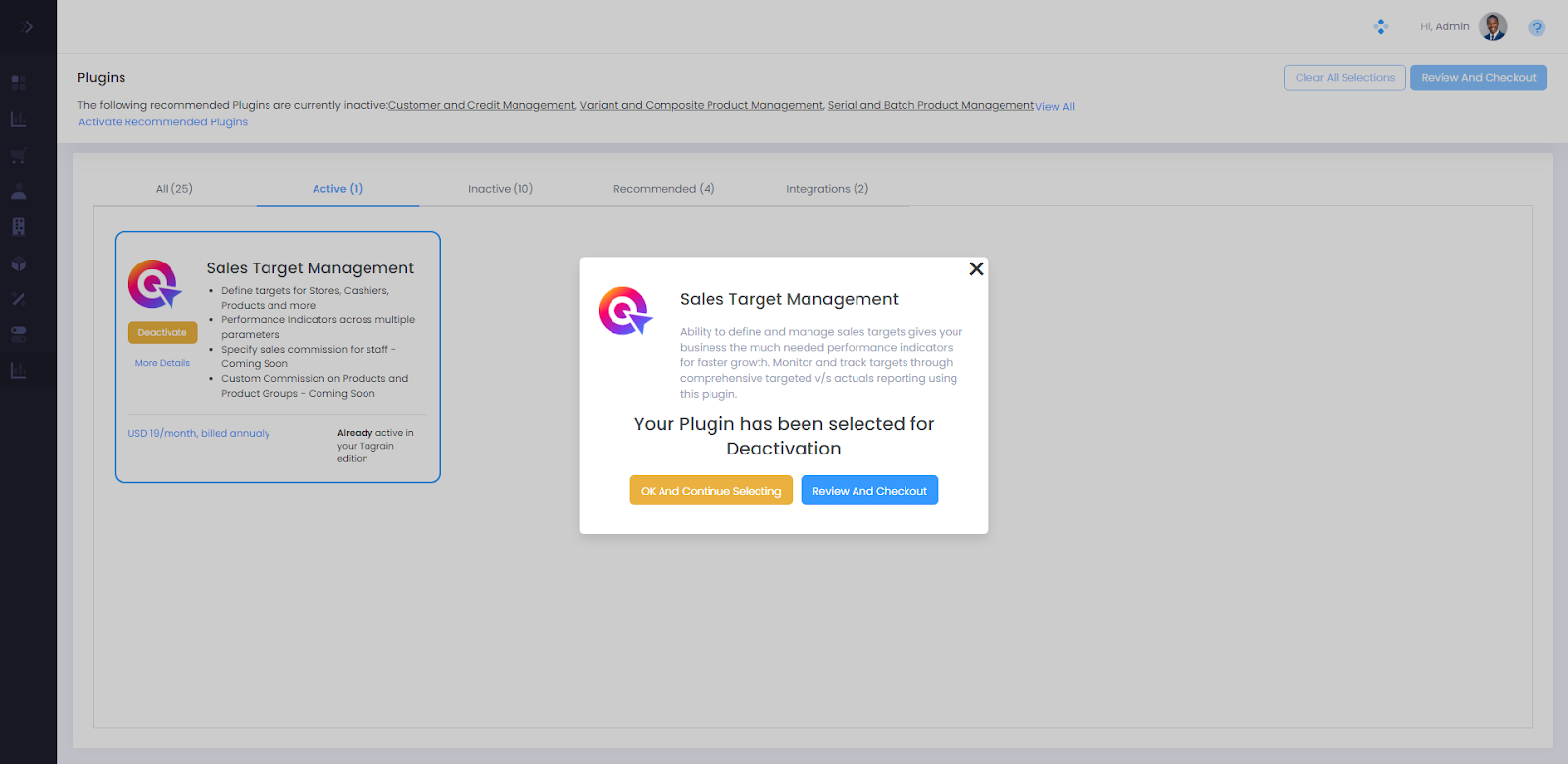This screenshot has width=1568, height=764.
Task: Open Customer and Credit Management link
Action: click(x=481, y=105)
